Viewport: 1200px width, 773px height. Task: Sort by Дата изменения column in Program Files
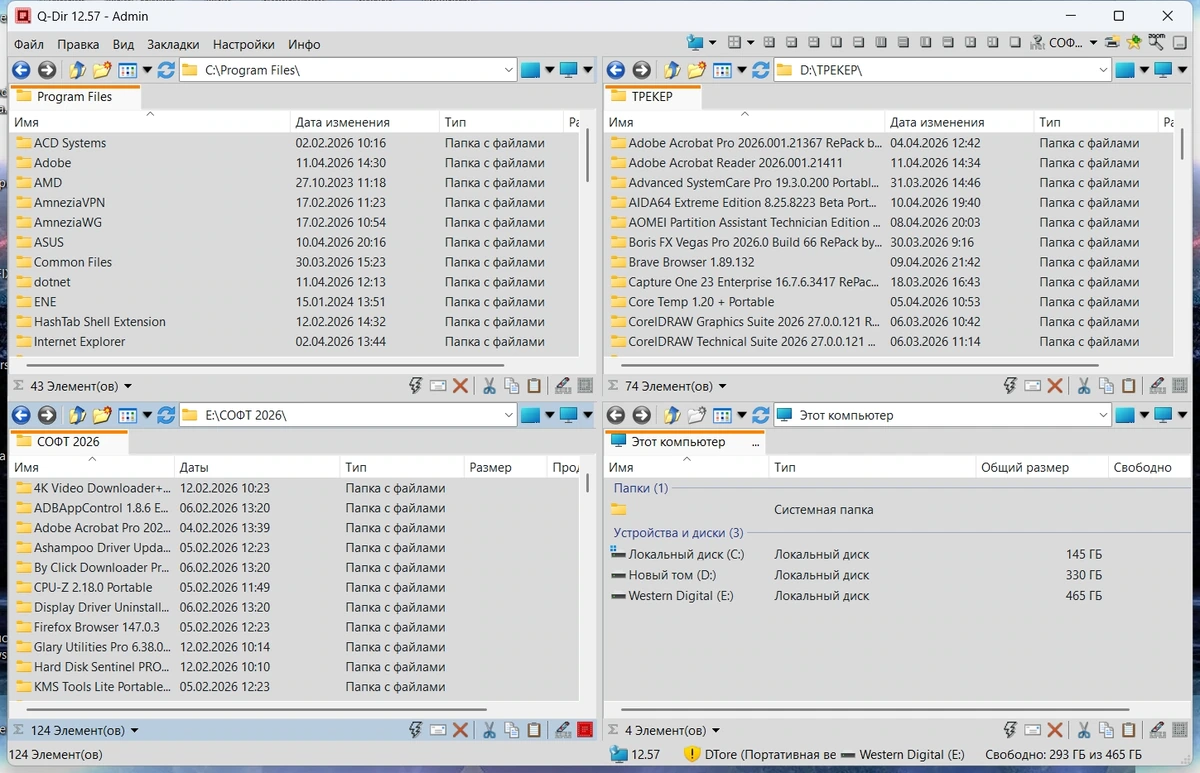click(342, 122)
